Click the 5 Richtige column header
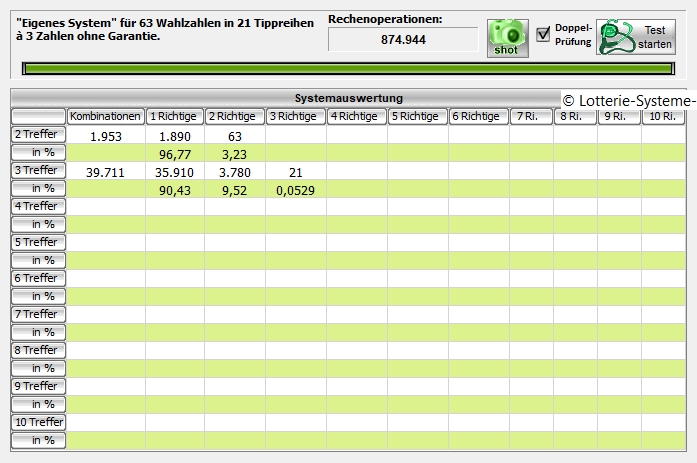Viewport: 697px width, 463px height. [x=417, y=116]
